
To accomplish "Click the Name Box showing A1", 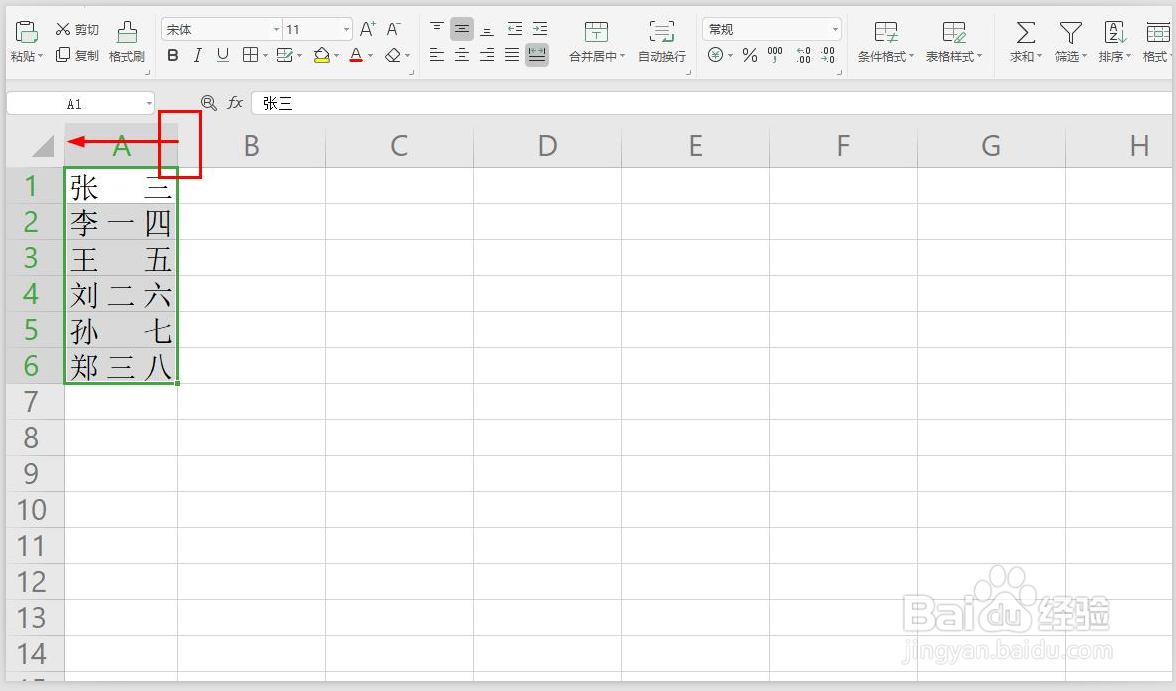I will pyautogui.click(x=74, y=104).
